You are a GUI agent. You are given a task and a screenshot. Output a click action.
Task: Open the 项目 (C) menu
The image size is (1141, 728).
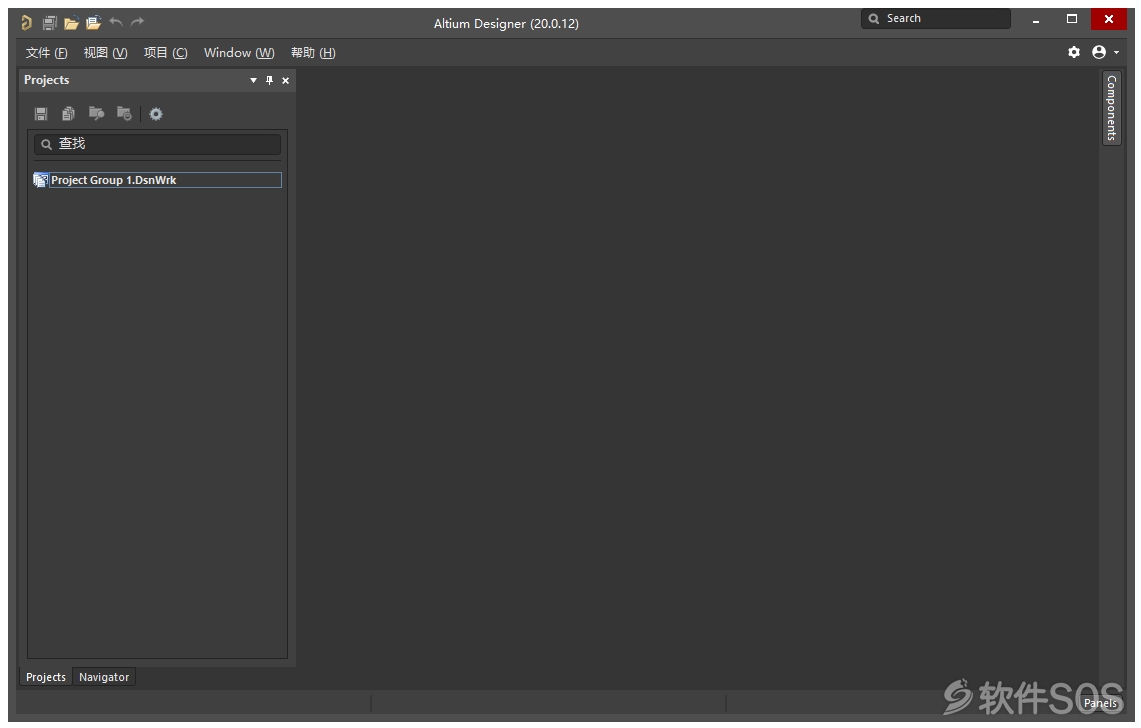(x=166, y=52)
